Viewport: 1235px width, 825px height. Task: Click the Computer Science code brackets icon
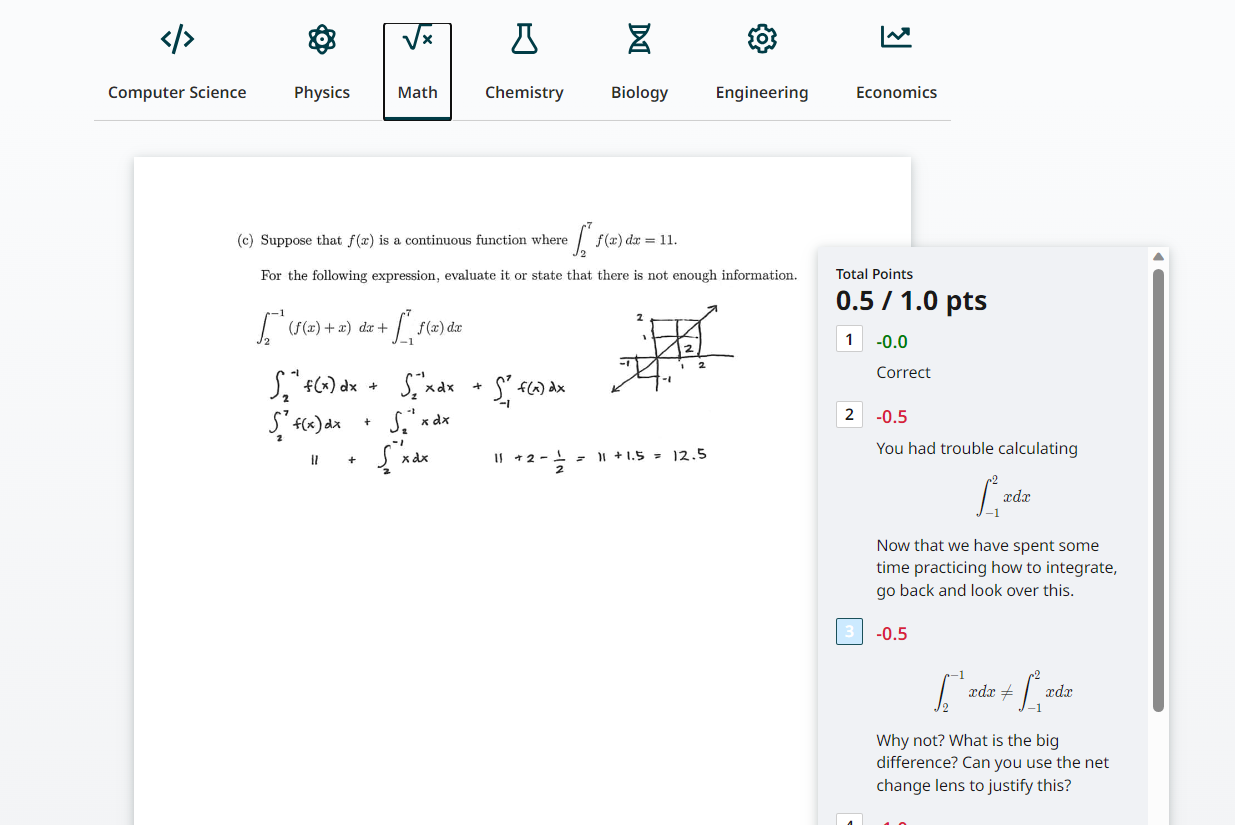click(x=177, y=39)
